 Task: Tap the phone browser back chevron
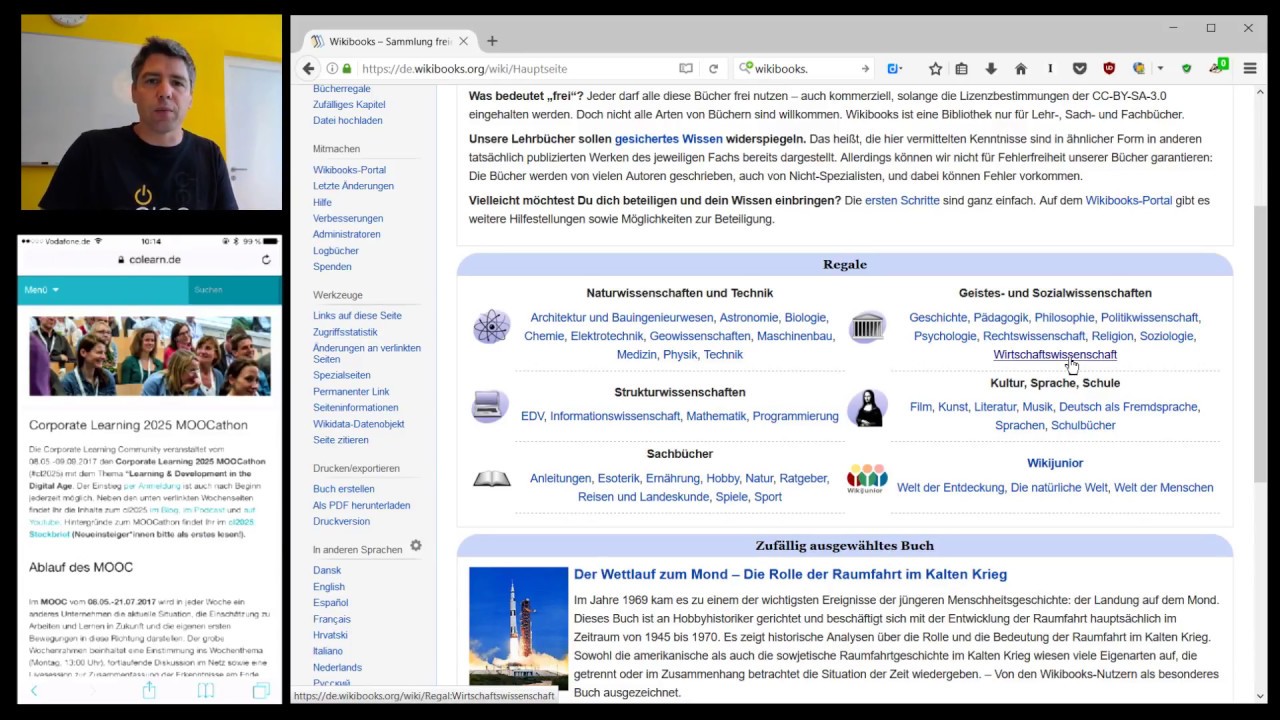(x=34, y=690)
